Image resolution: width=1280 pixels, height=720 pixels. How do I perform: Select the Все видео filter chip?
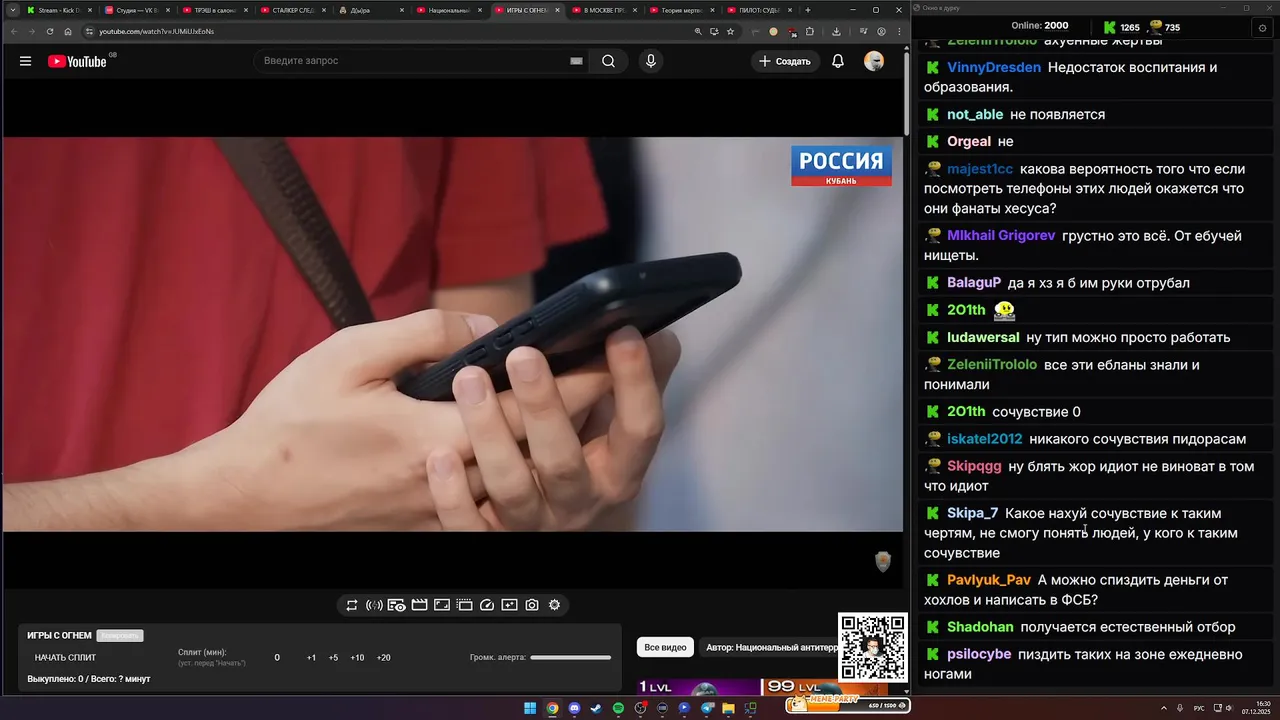pos(665,648)
